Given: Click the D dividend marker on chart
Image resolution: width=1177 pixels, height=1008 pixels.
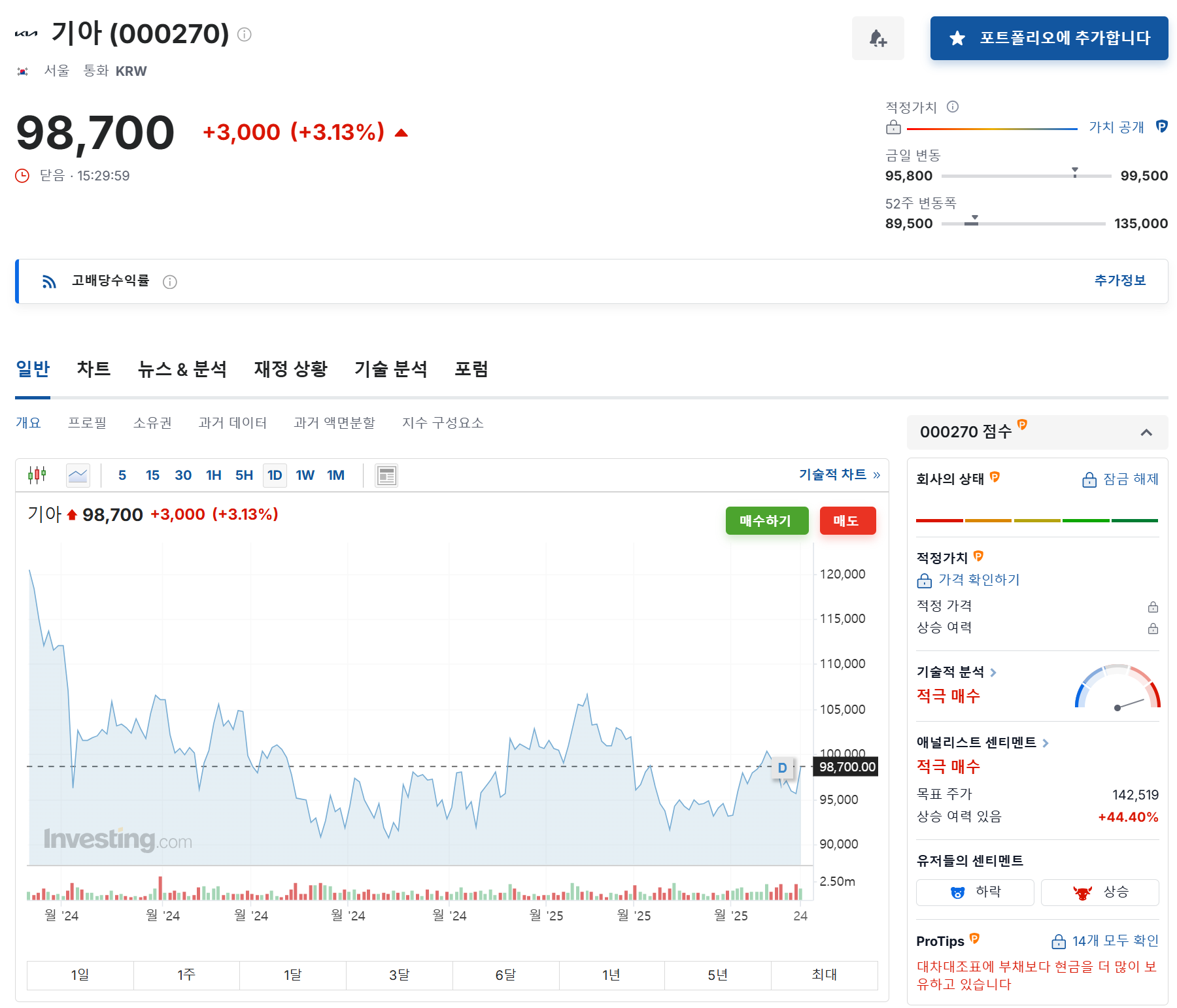Looking at the screenshot, I should click(782, 767).
